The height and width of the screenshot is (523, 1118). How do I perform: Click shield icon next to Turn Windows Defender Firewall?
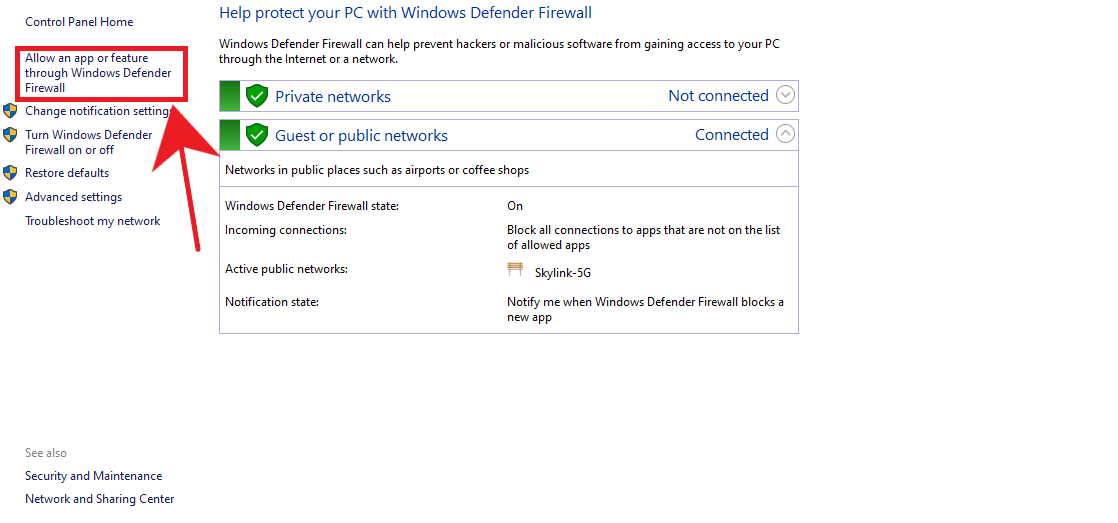click(10, 135)
